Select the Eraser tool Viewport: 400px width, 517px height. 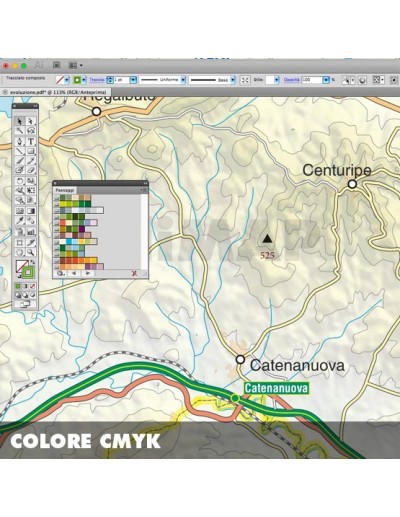coord(31,170)
